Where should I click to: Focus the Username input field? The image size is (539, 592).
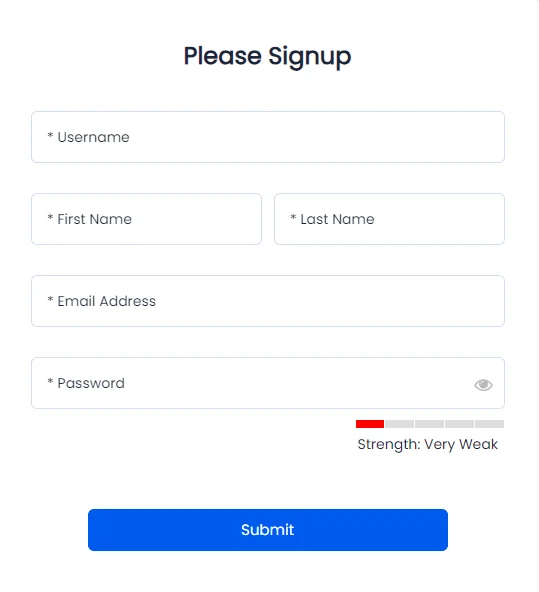point(268,137)
